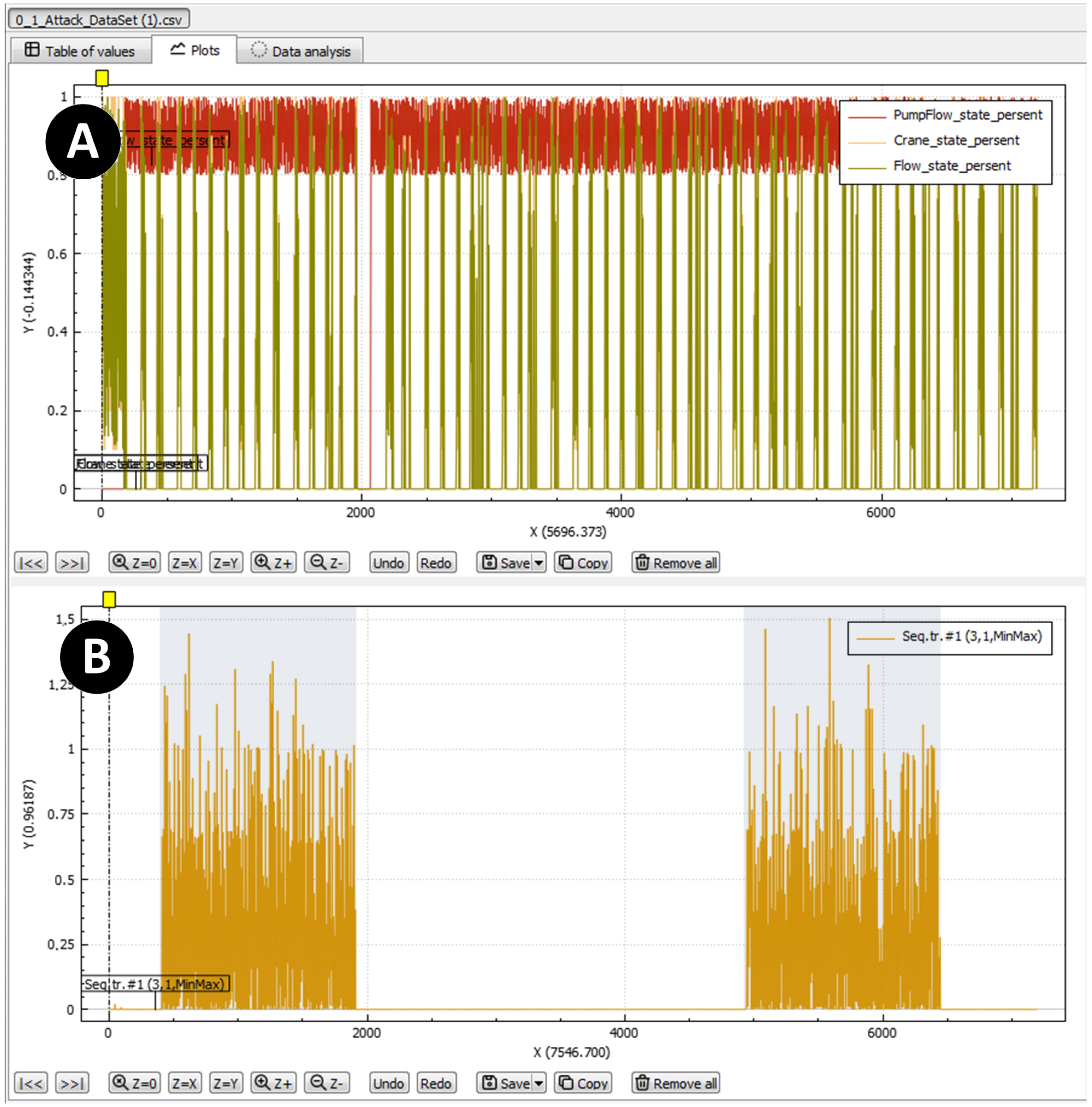The width and height of the screenshot is (1092, 1107).
Task: Open Save dropdown arrow in top toolbar
Action: pyautogui.click(x=539, y=563)
